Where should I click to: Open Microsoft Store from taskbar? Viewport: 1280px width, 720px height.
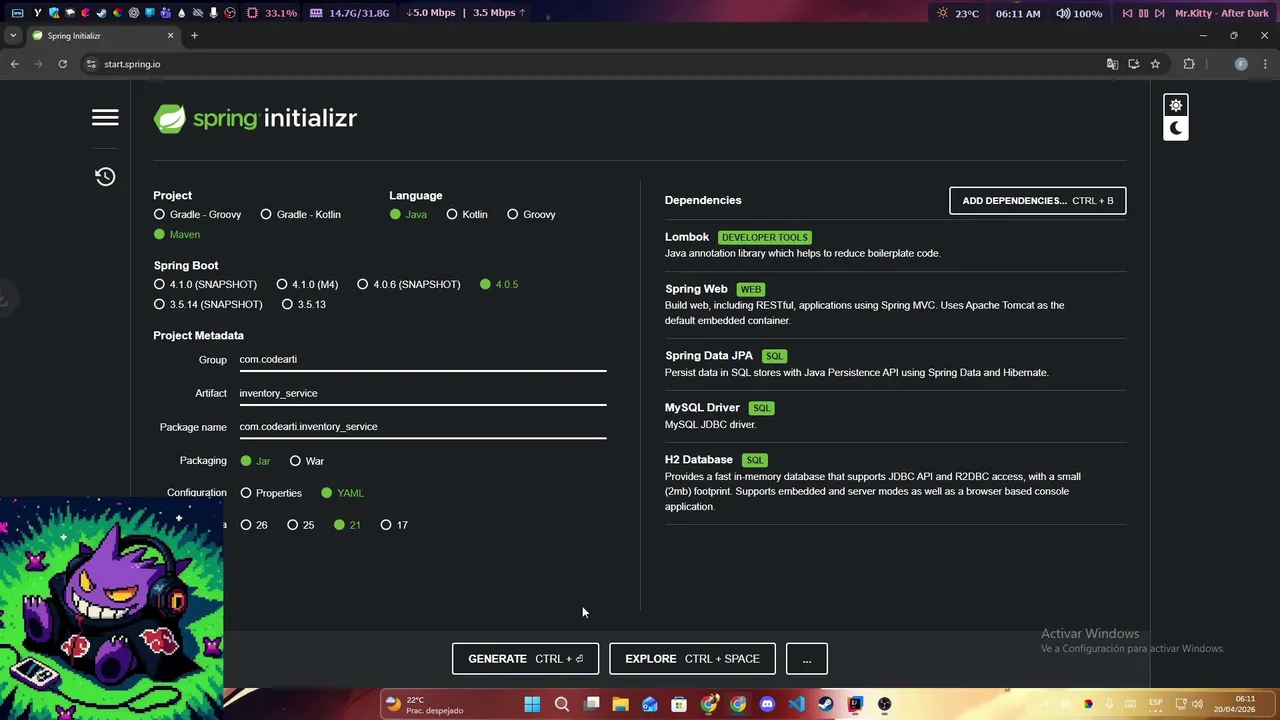pos(679,705)
